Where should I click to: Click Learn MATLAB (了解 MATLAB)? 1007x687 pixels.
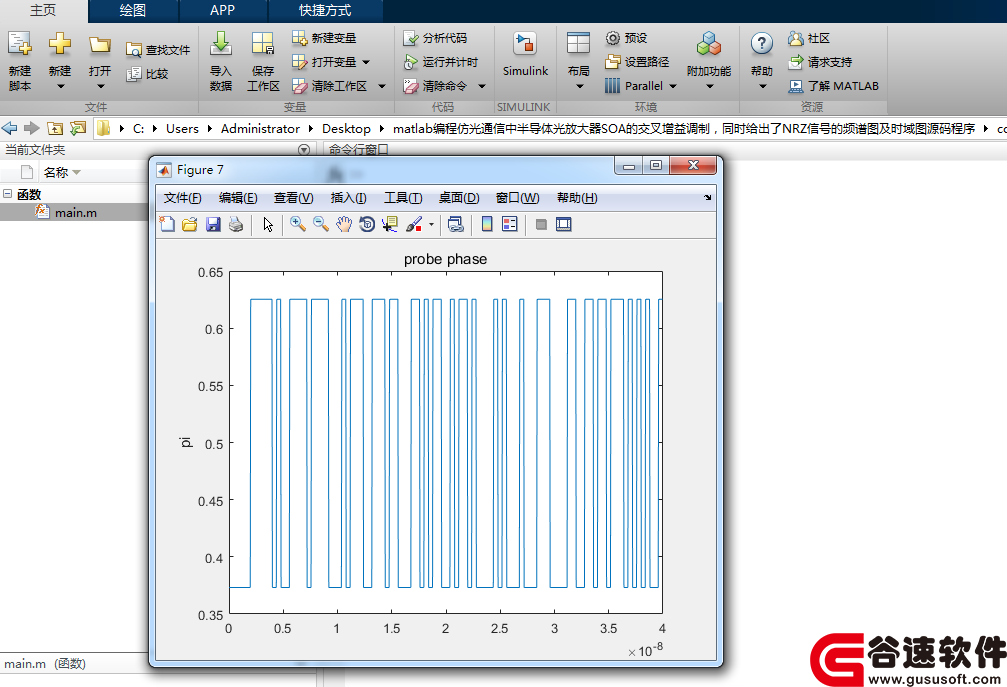coord(834,85)
